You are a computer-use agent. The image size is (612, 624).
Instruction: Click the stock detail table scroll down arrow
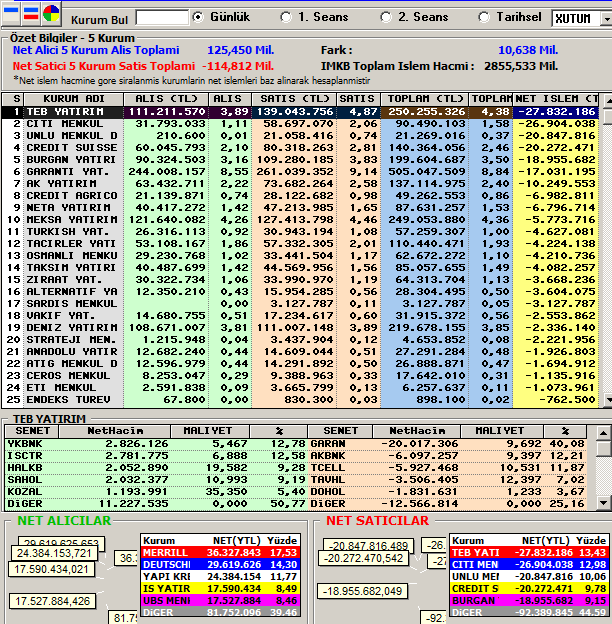pyautogui.click(x=604, y=503)
